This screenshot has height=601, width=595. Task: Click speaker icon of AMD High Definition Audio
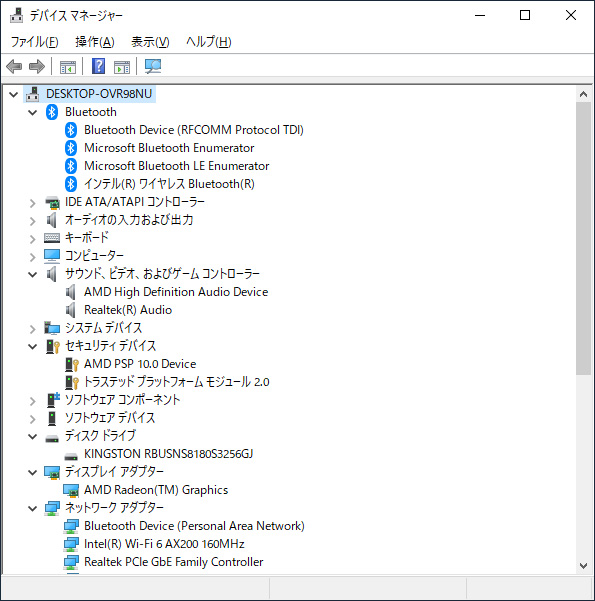pos(71,292)
